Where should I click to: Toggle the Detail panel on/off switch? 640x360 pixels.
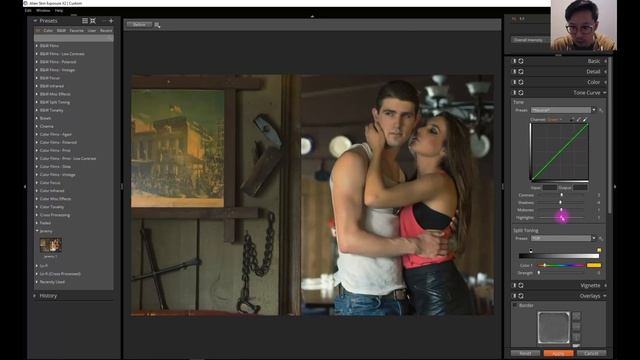click(514, 71)
